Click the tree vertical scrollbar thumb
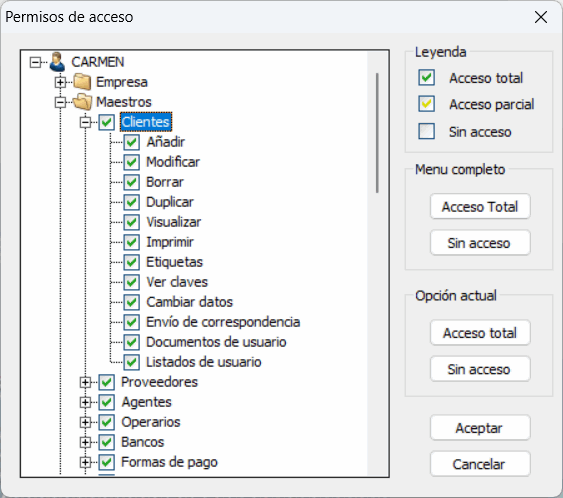This screenshot has height=498, width=563. 377,133
